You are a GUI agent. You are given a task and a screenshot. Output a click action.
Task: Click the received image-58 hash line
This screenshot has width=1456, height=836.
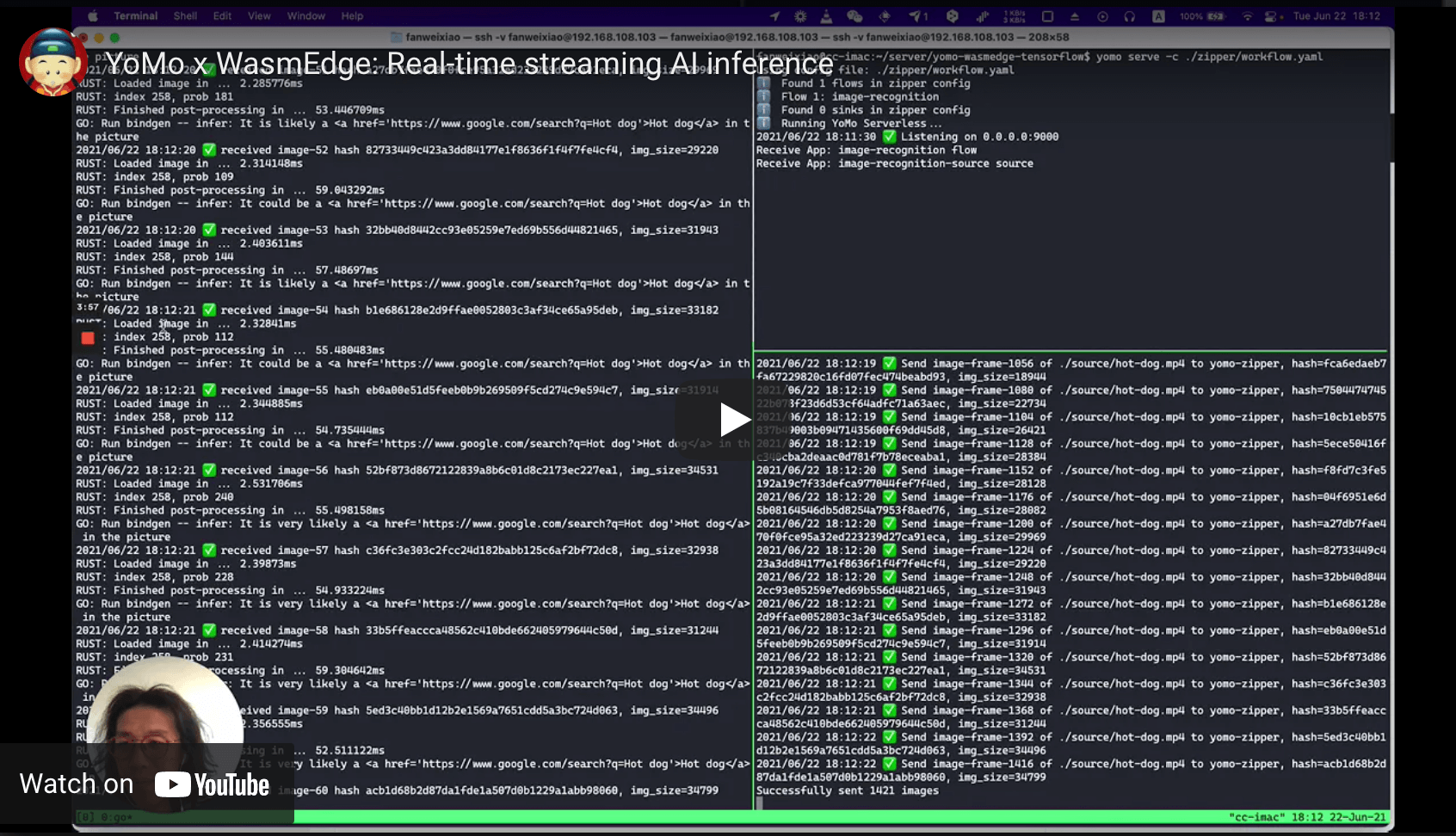[397, 630]
